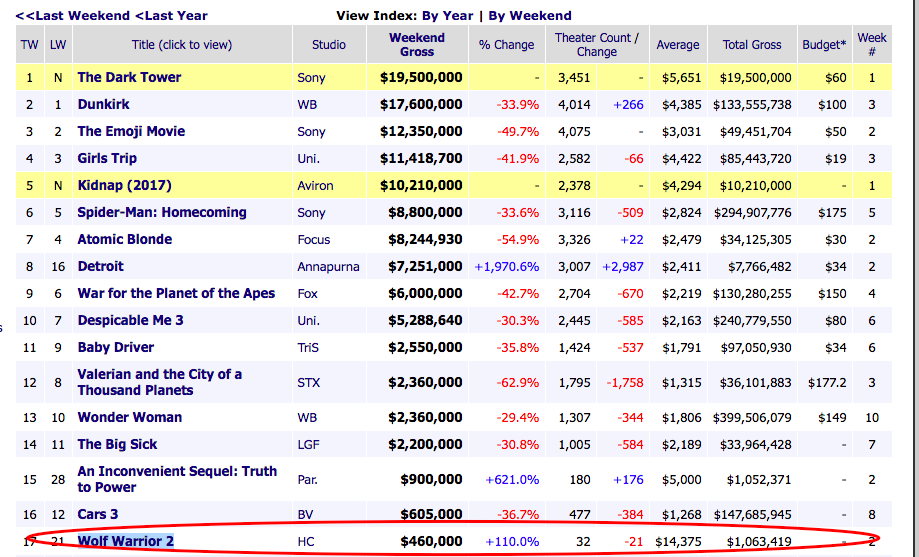
Task: Select the $10,210,000 weekend gross for Kidnap
Action: point(421,186)
